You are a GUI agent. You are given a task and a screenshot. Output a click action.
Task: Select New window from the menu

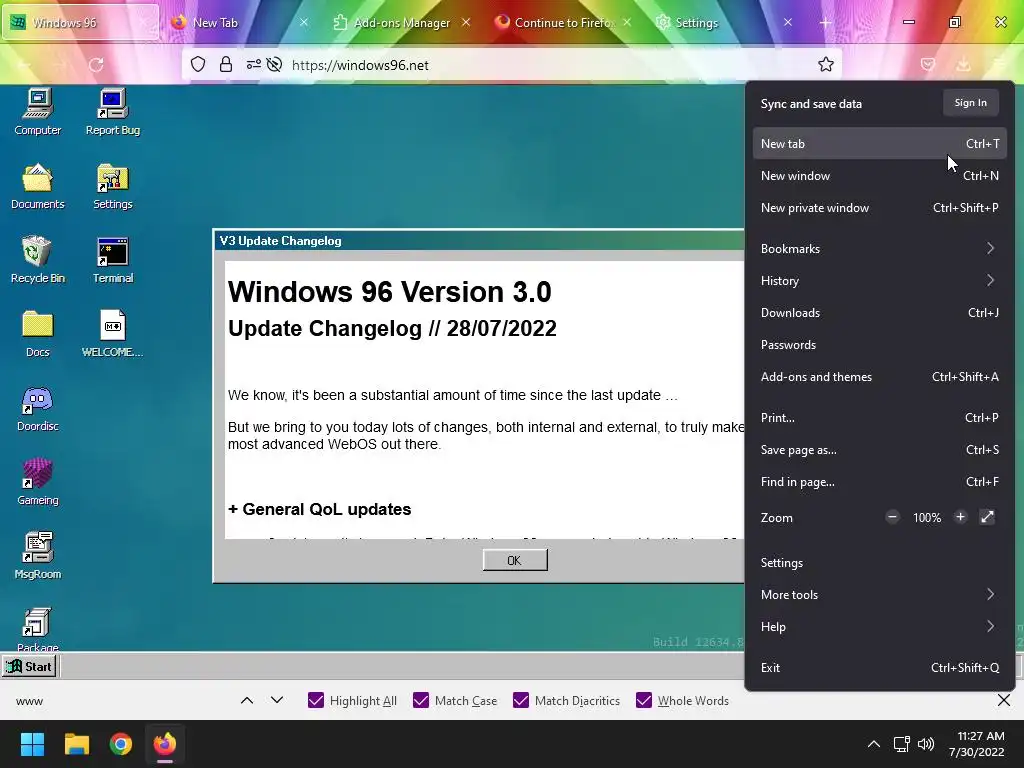pyautogui.click(x=879, y=175)
